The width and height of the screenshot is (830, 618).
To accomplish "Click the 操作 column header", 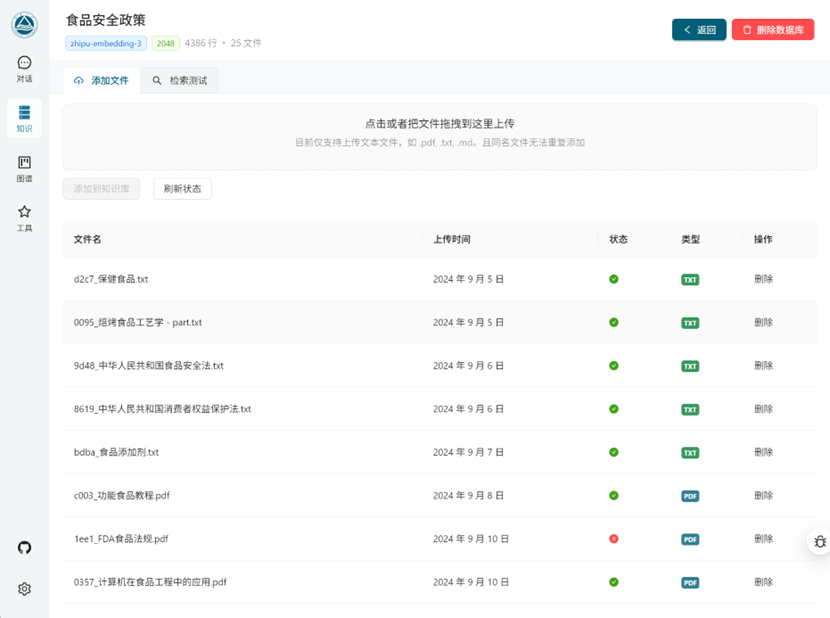I will [763, 239].
